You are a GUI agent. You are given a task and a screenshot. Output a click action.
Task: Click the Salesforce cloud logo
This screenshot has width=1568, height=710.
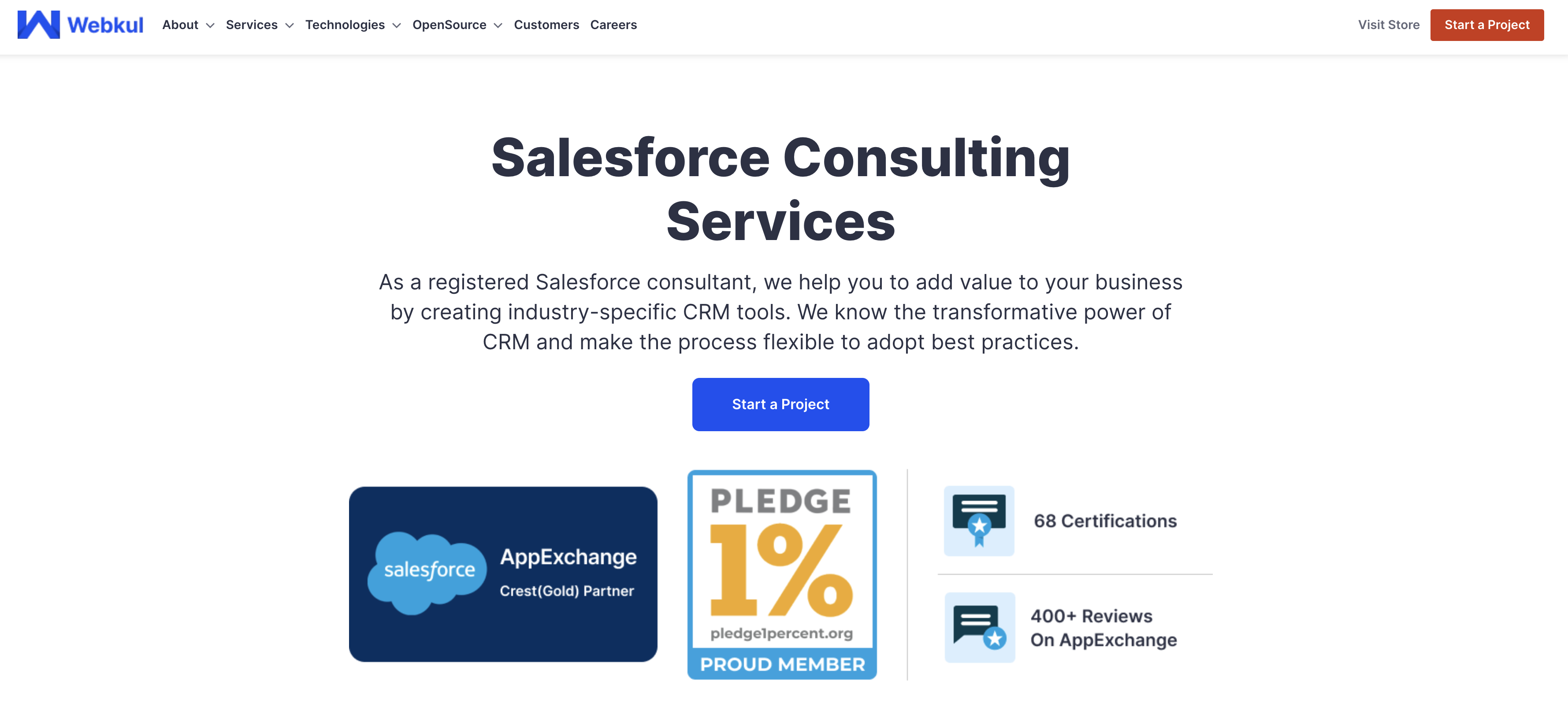point(427,571)
